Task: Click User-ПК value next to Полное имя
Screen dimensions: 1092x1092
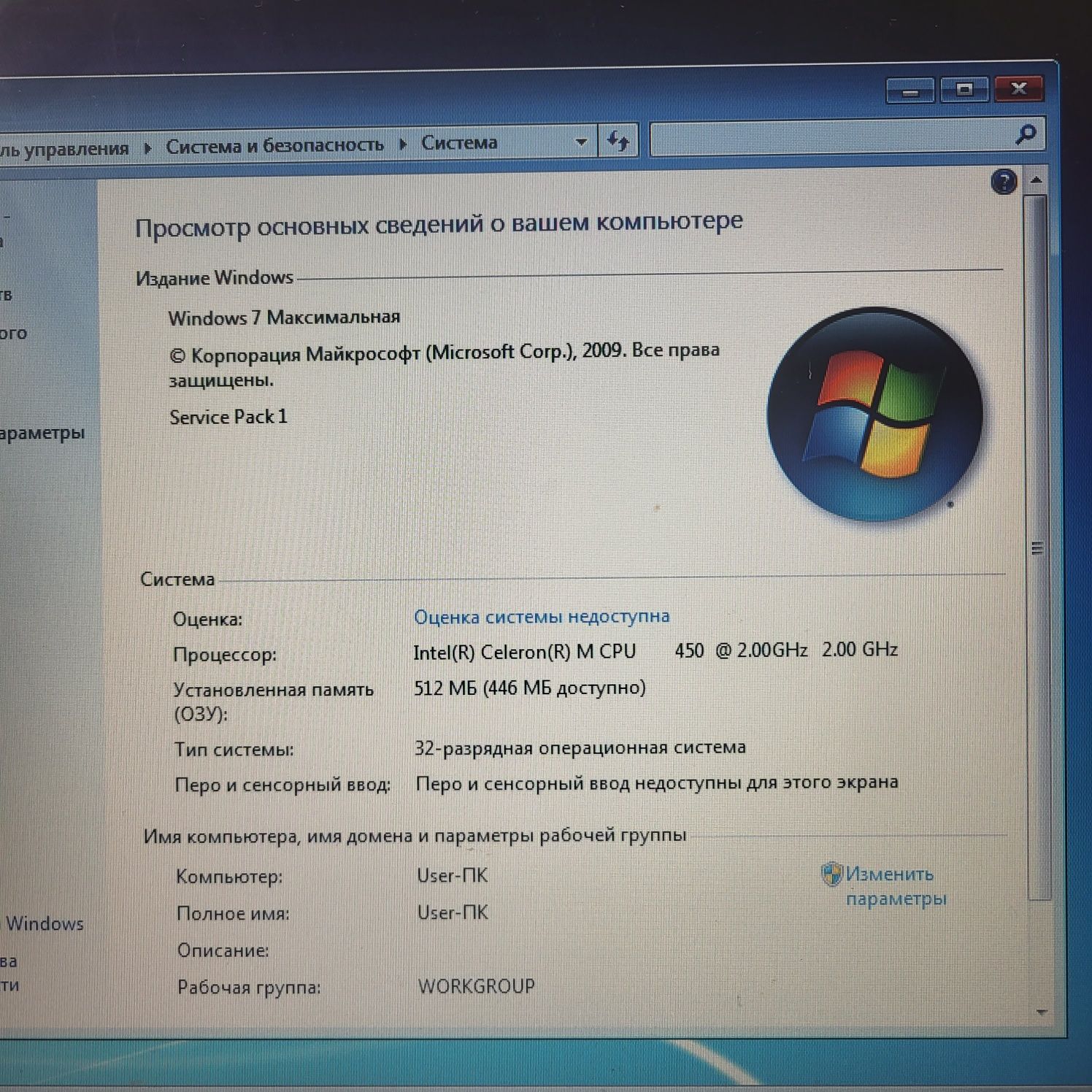Action: (x=453, y=912)
